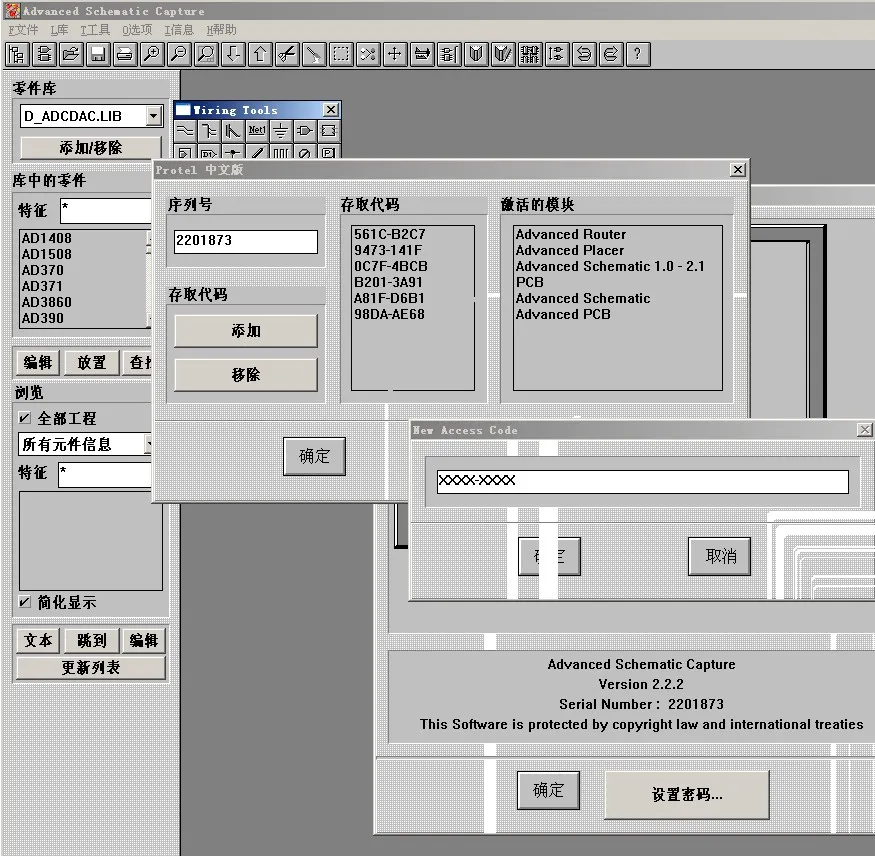Click the 编辑 button beside 跳到
Screen dimensions: 875x856
(x=143, y=640)
